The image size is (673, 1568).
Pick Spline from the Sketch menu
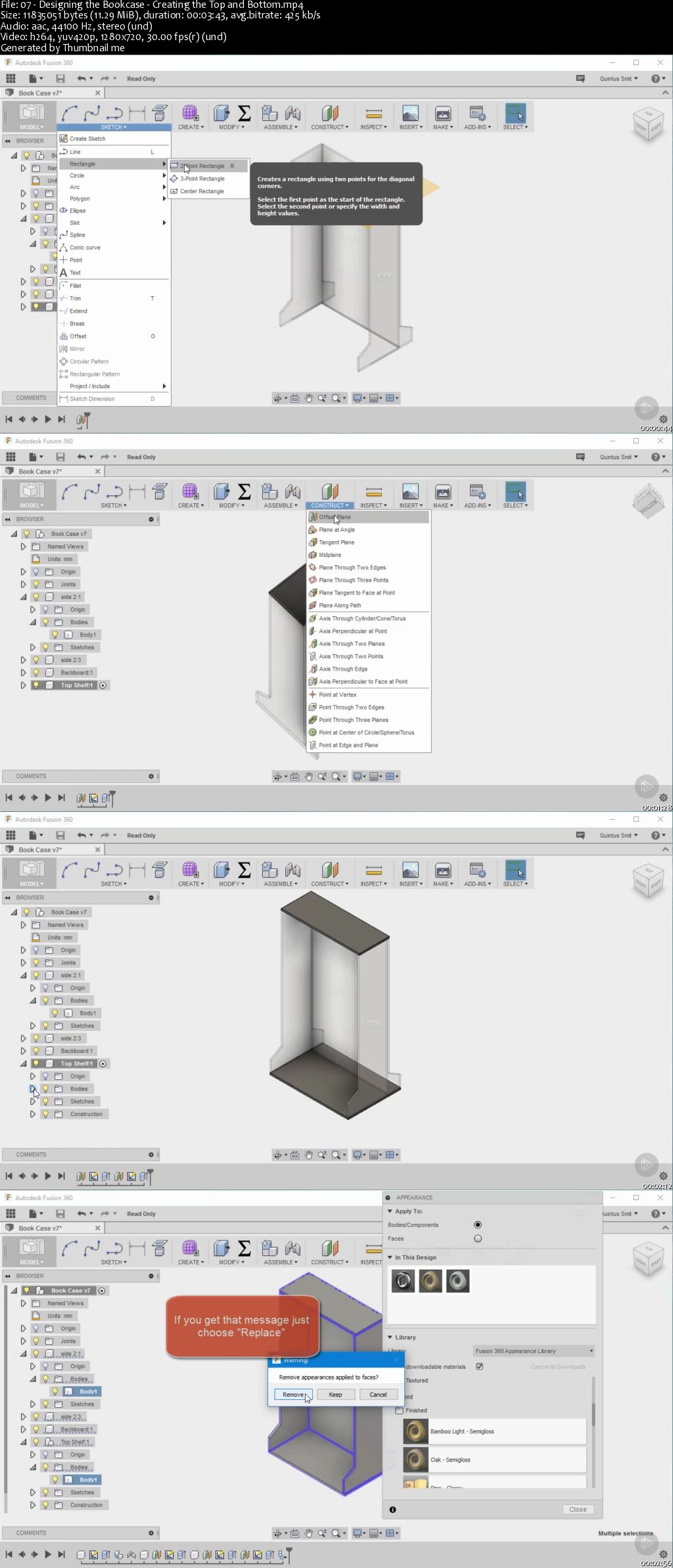click(x=78, y=235)
